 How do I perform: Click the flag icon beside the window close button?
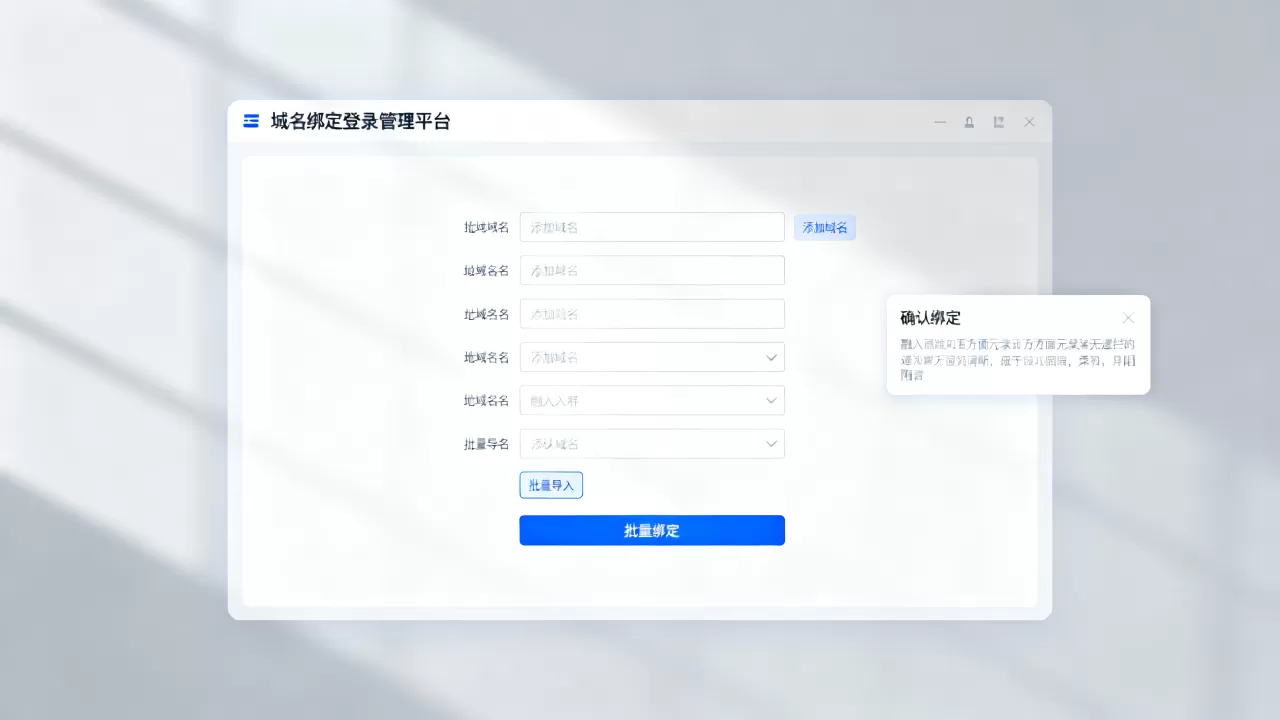pos(999,122)
